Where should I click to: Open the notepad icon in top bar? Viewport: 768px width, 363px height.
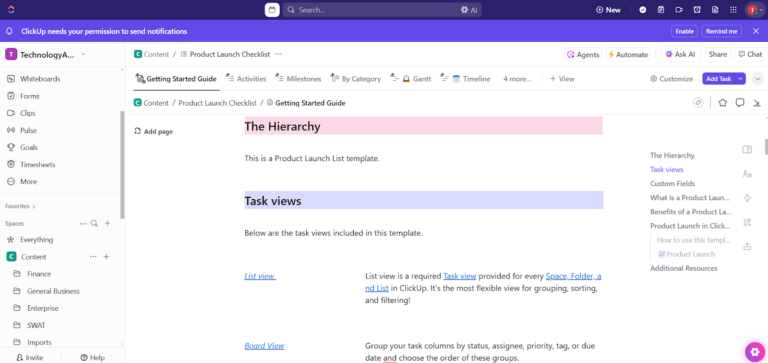point(661,10)
